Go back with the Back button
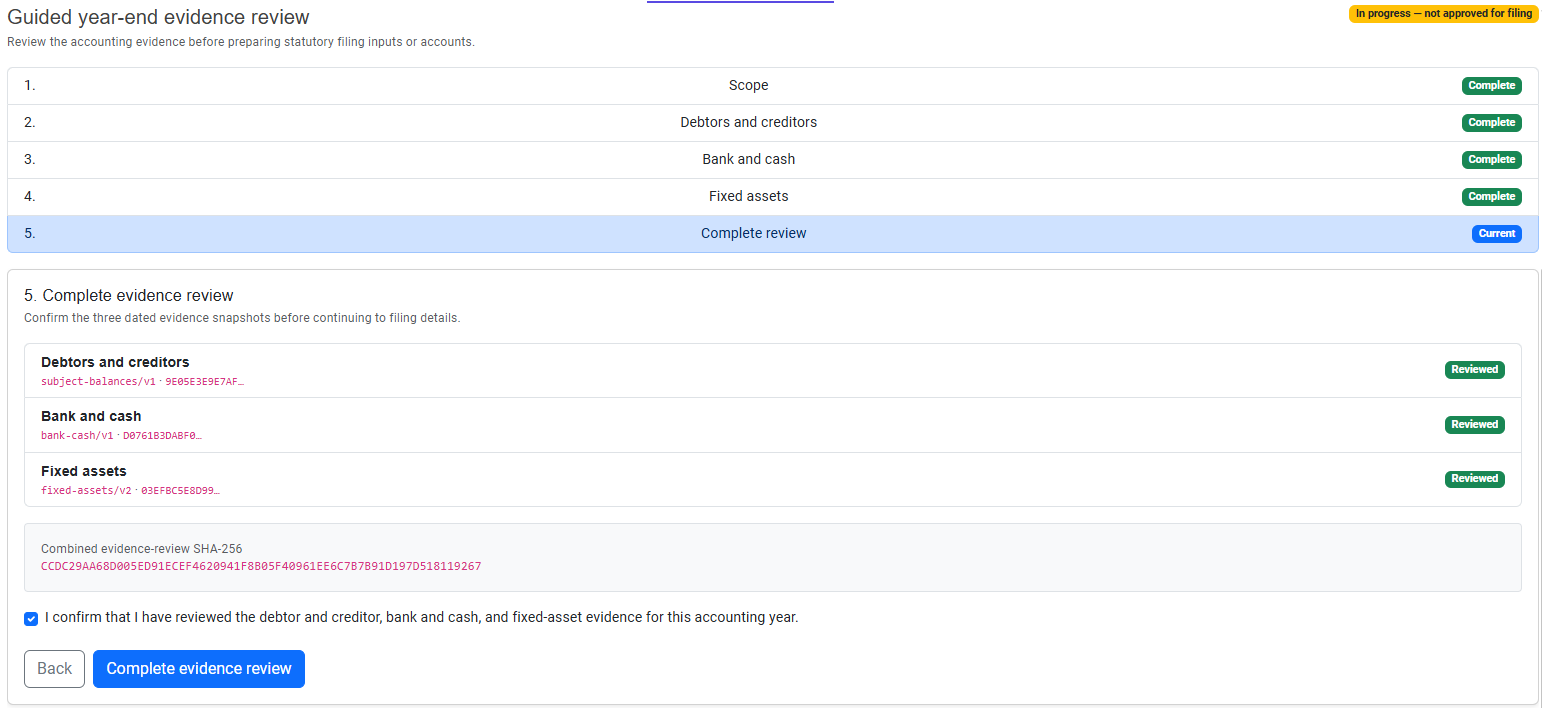 click(54, 669)
